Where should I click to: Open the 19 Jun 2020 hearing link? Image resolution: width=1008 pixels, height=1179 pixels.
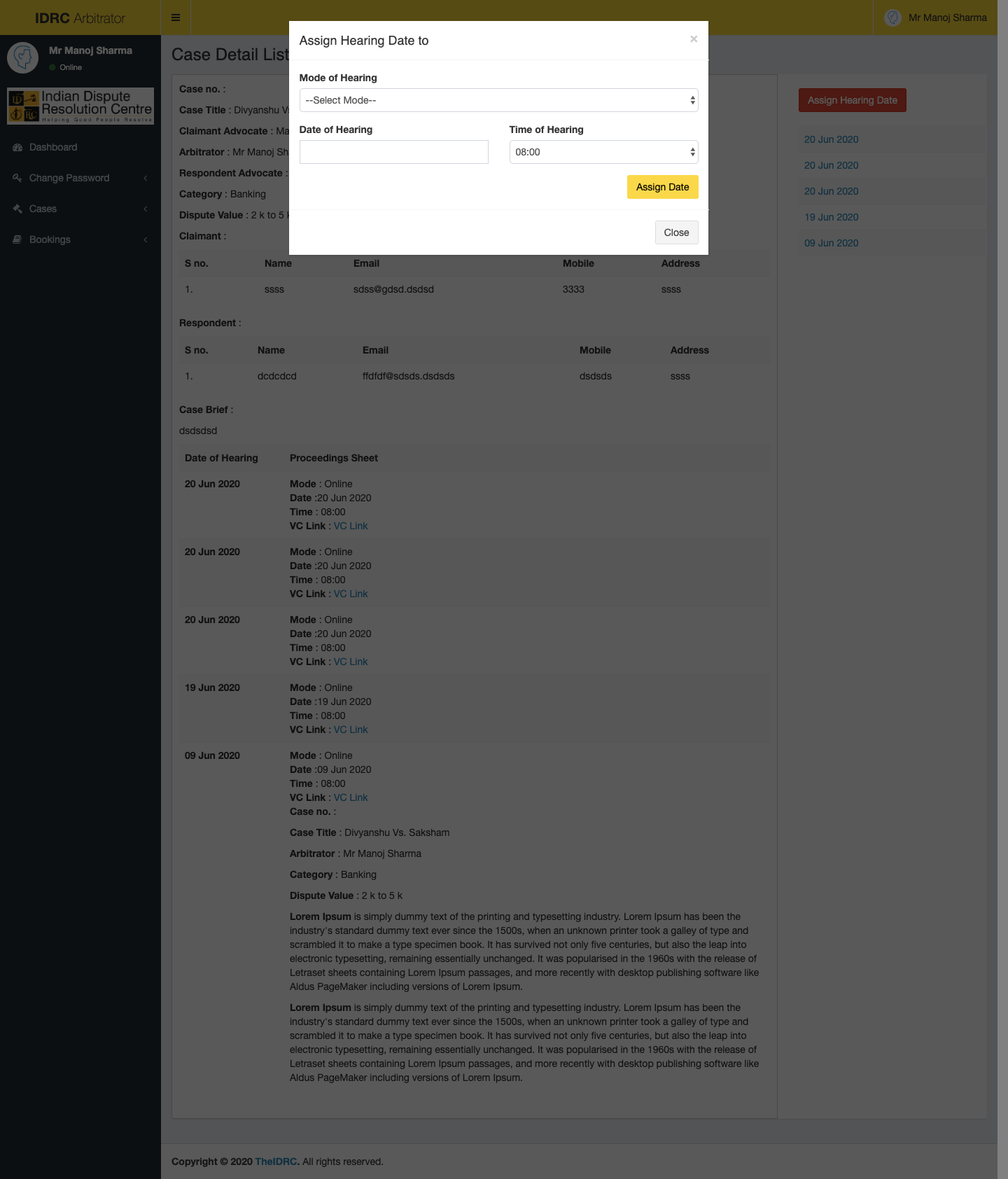[x=831, y=217]
